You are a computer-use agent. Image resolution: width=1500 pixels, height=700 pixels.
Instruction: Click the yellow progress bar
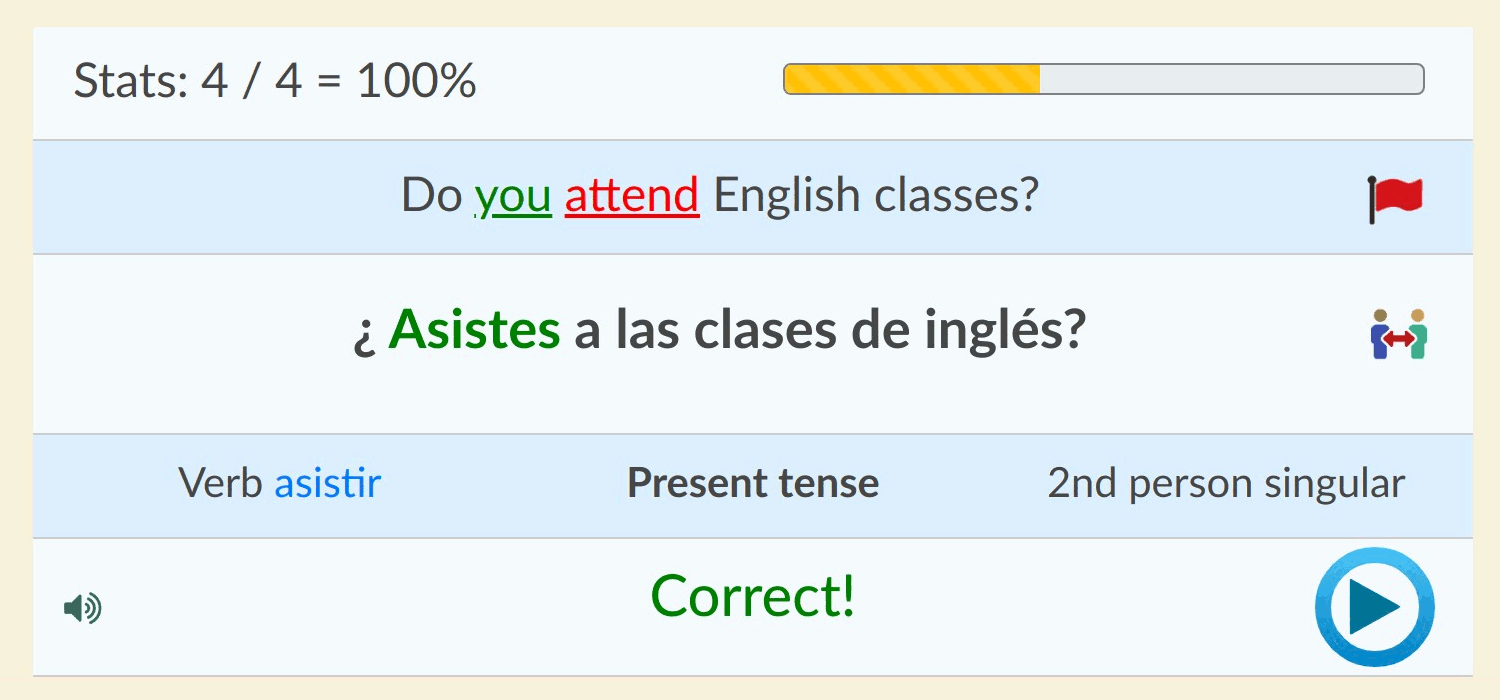912,77
